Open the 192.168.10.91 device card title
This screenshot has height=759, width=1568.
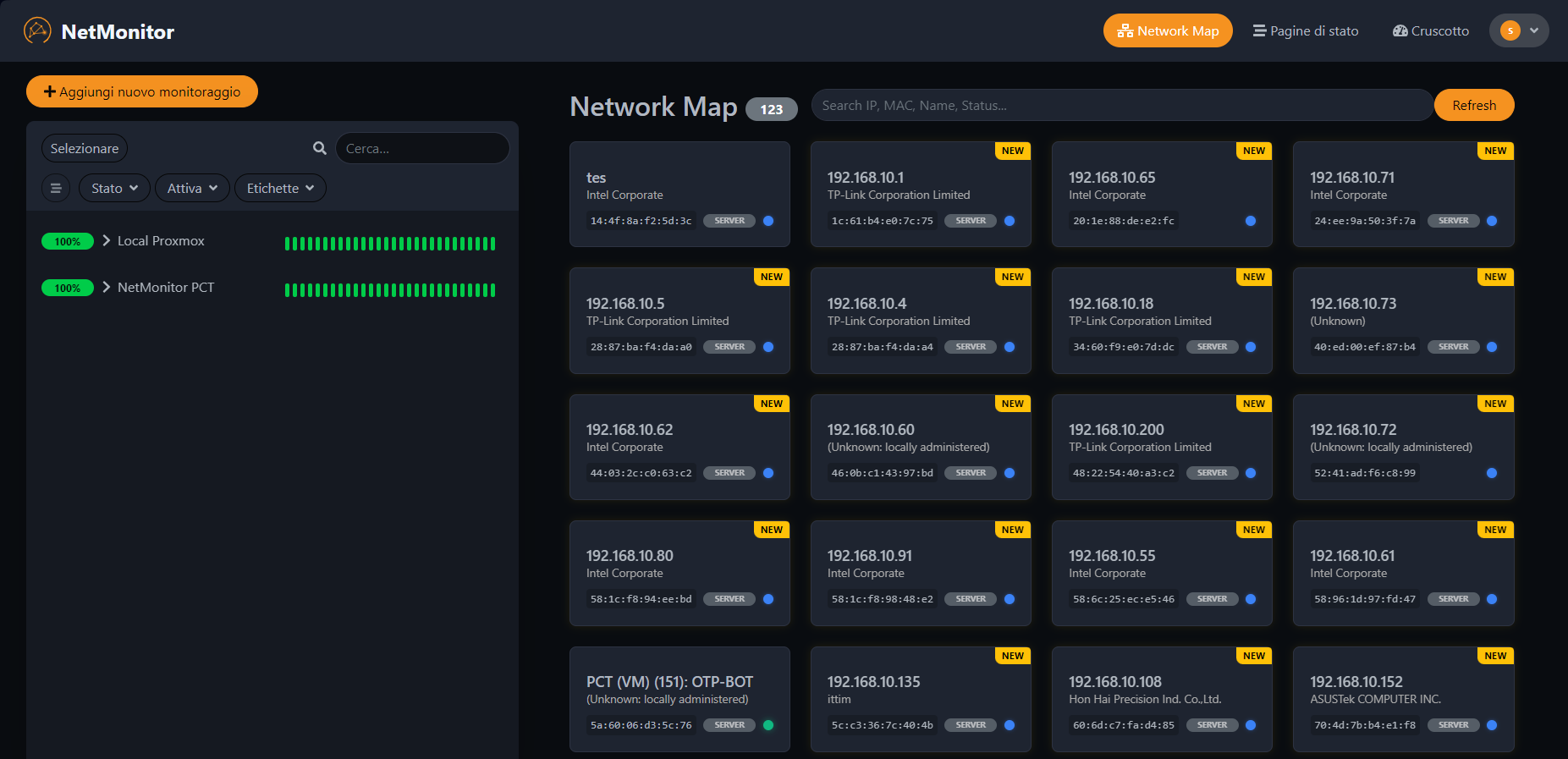click(x=870, y=556)
